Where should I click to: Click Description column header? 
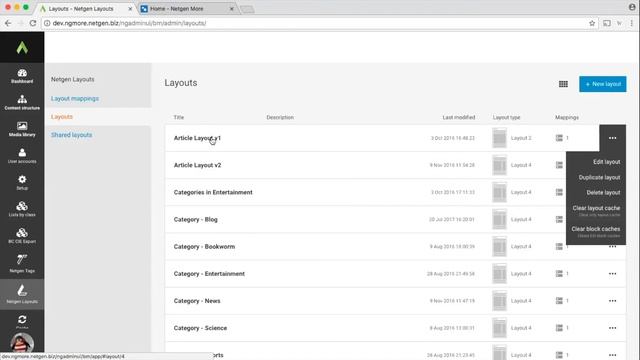280,117
